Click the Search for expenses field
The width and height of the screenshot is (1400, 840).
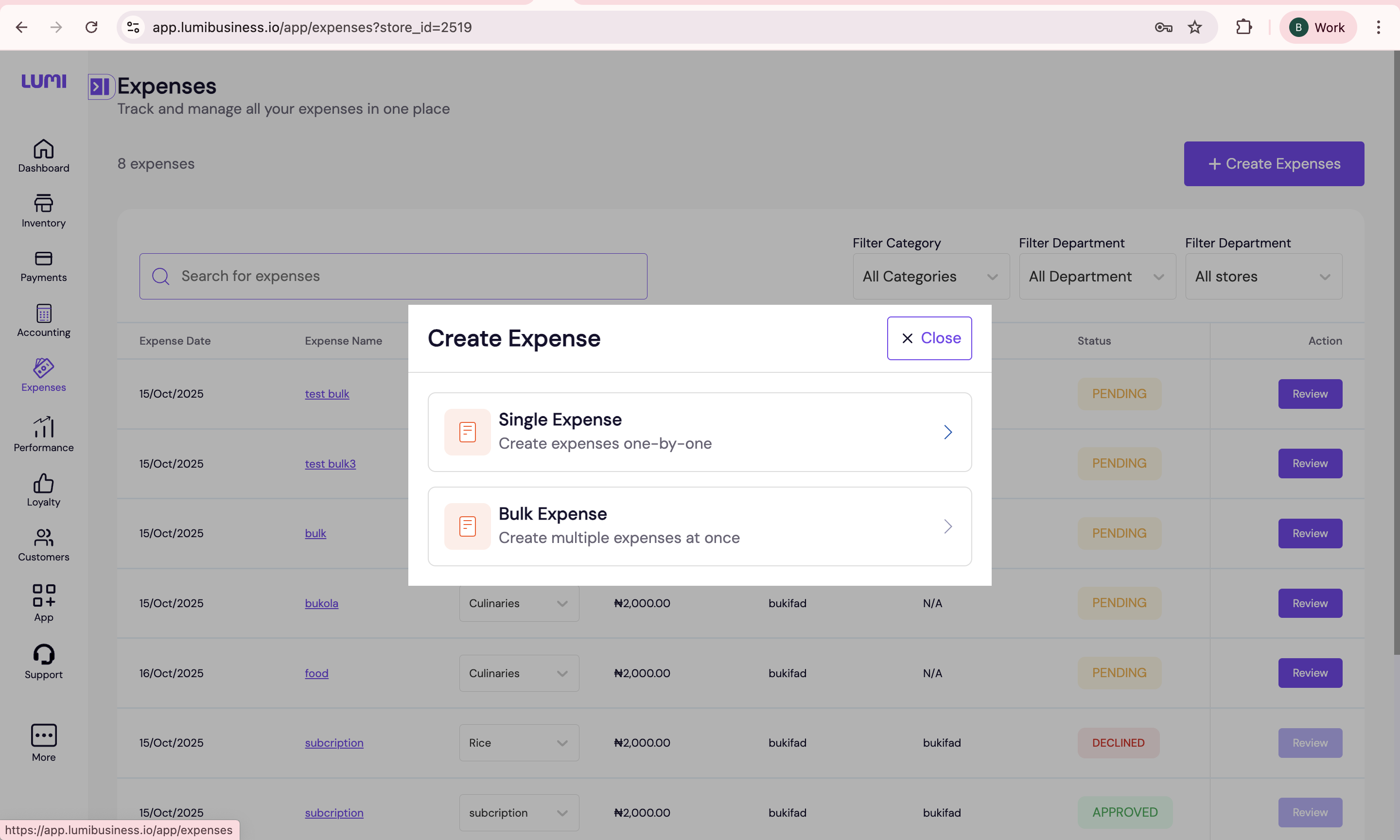[393, 276]
